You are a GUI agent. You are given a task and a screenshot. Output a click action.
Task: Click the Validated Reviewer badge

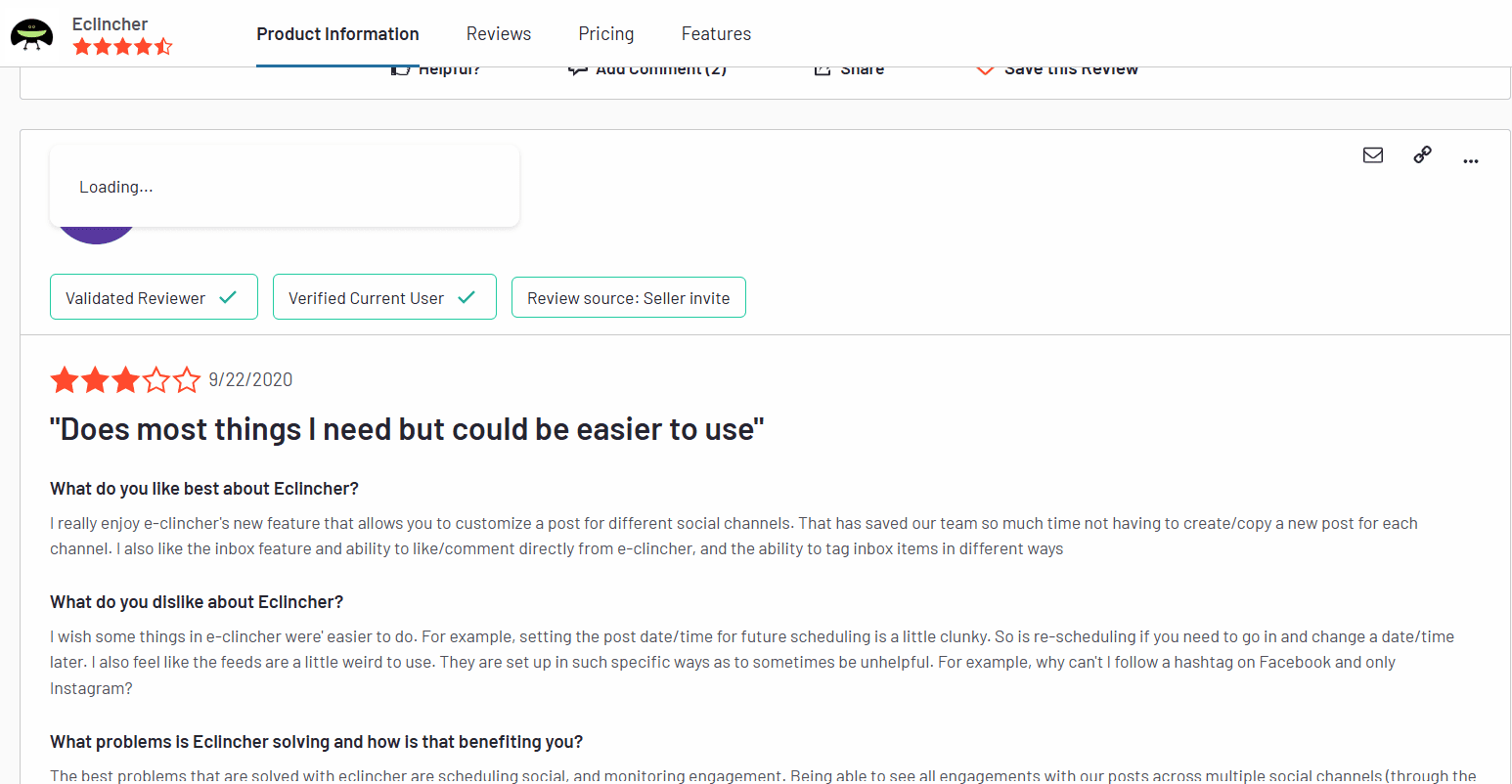click(x=154, y=297)
